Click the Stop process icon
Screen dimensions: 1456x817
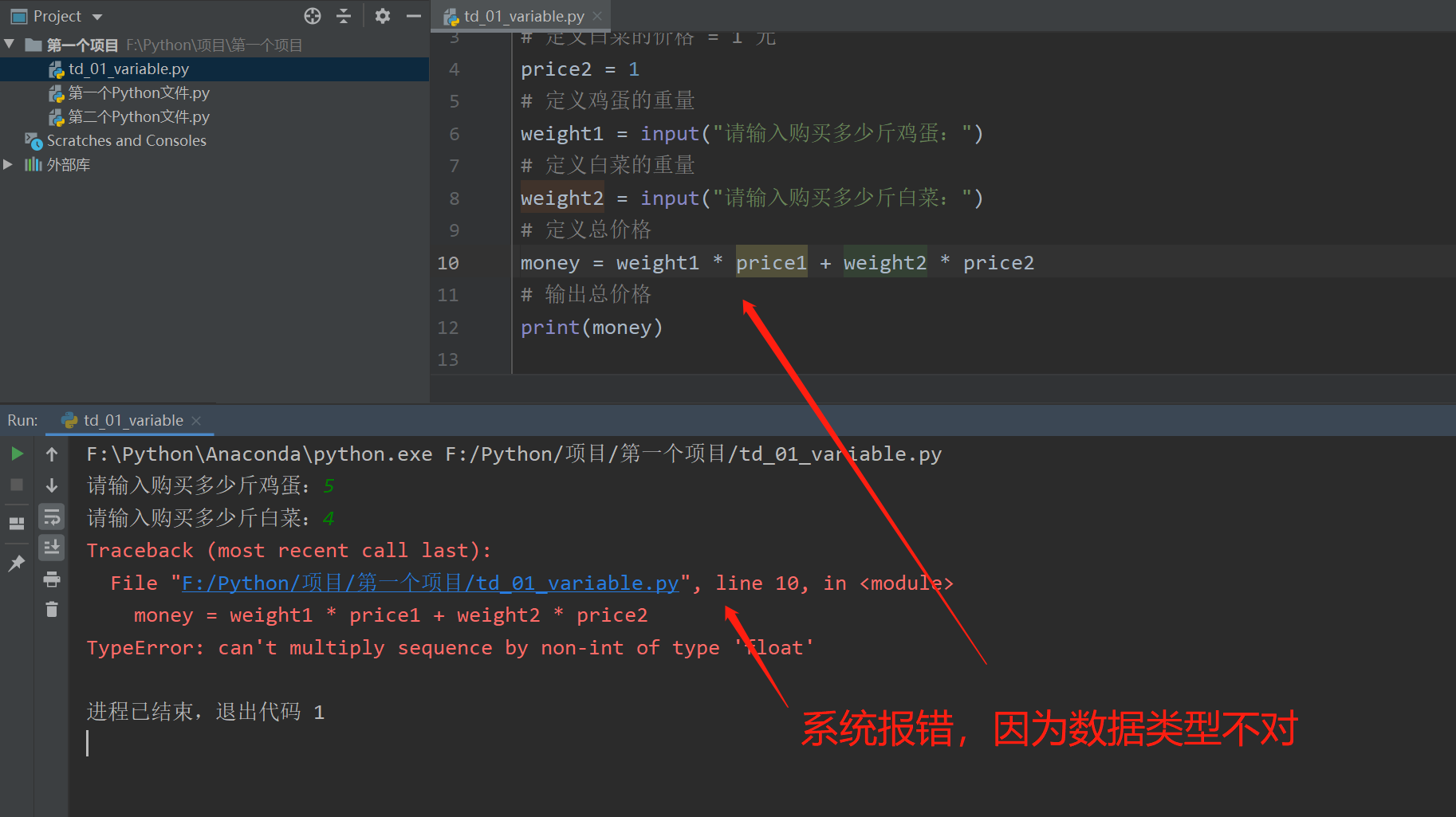coord(17,485)
